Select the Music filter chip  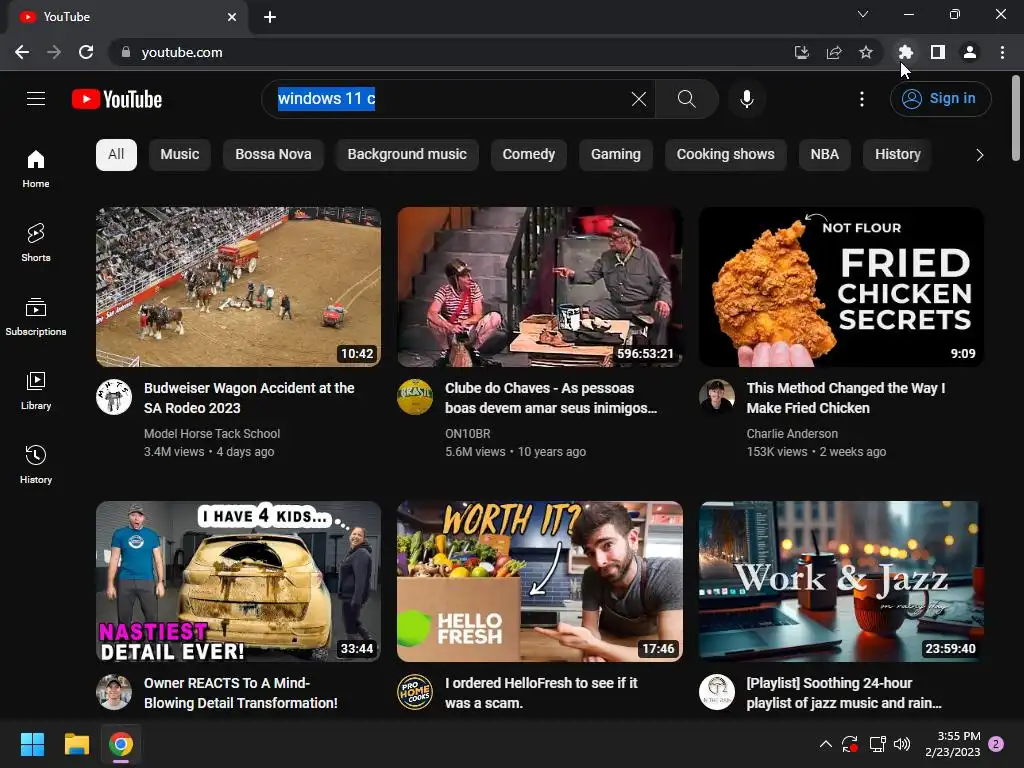click(180, 155)
